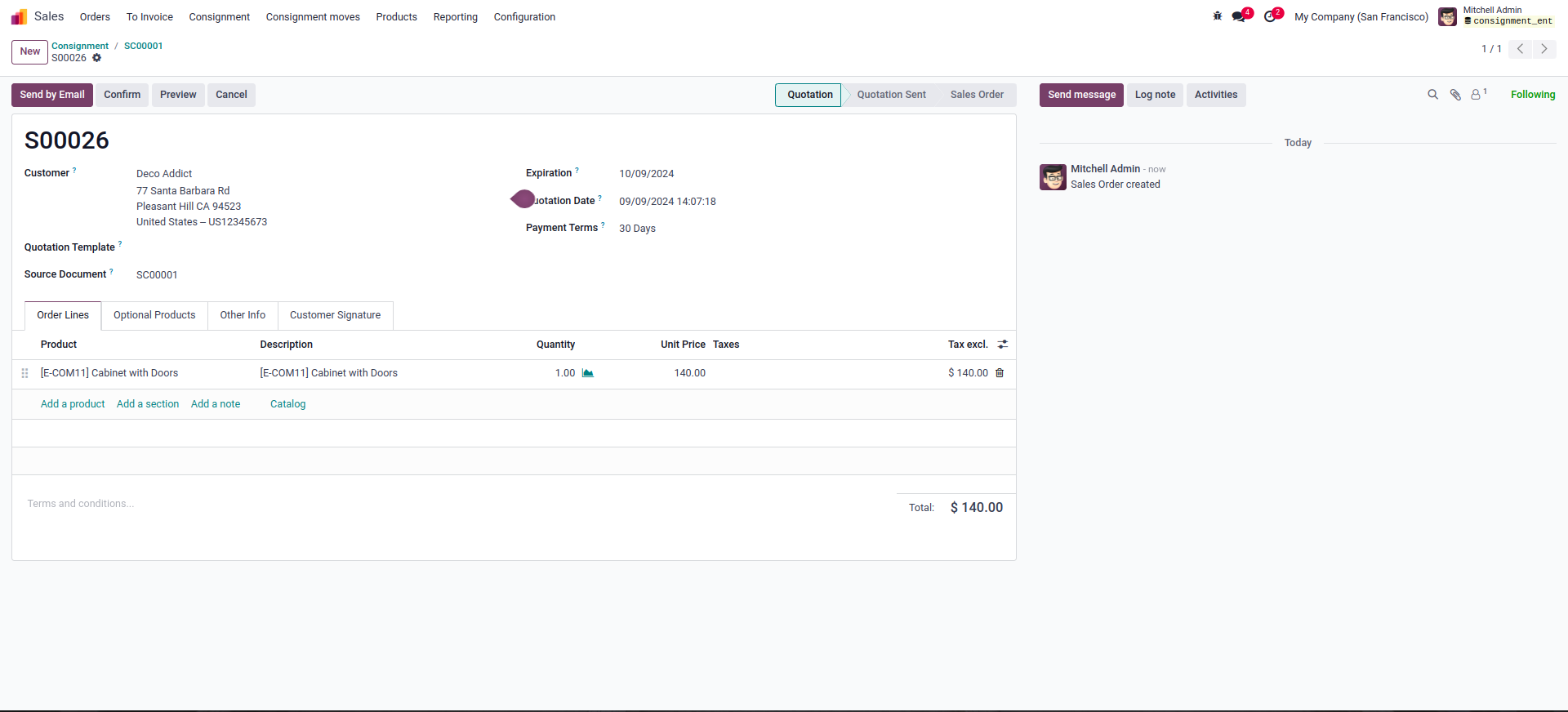Open forecast chart icon next to quantity
Image resolution: width=1568 pixels, height=712 pixels.
[587, 373]
